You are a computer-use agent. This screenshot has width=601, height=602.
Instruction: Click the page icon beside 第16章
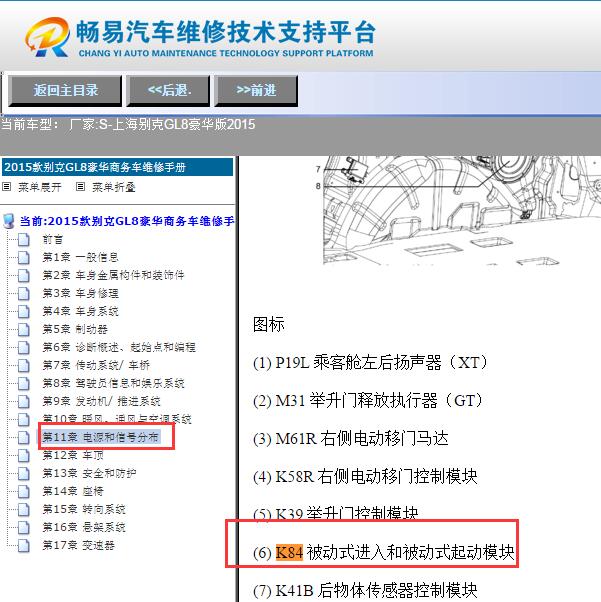pyautogui.click(x=24, y=527)
